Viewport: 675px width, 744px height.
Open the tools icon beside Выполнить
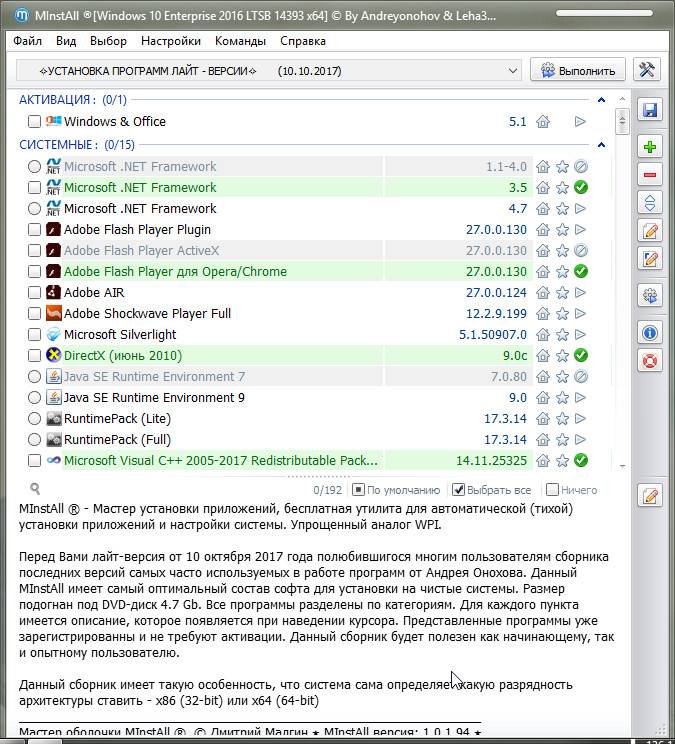(647, 70)
